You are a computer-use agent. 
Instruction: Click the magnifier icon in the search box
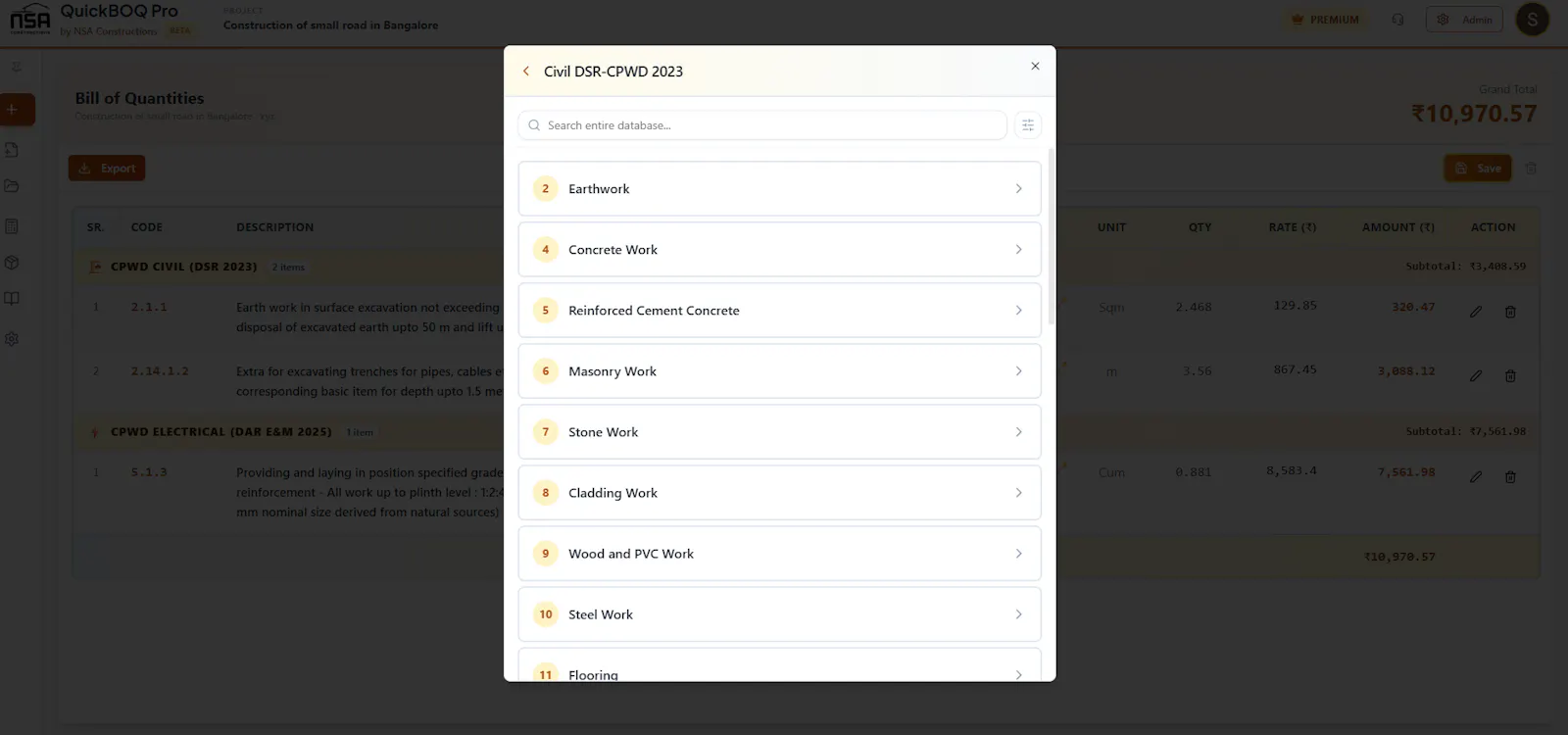534,125
